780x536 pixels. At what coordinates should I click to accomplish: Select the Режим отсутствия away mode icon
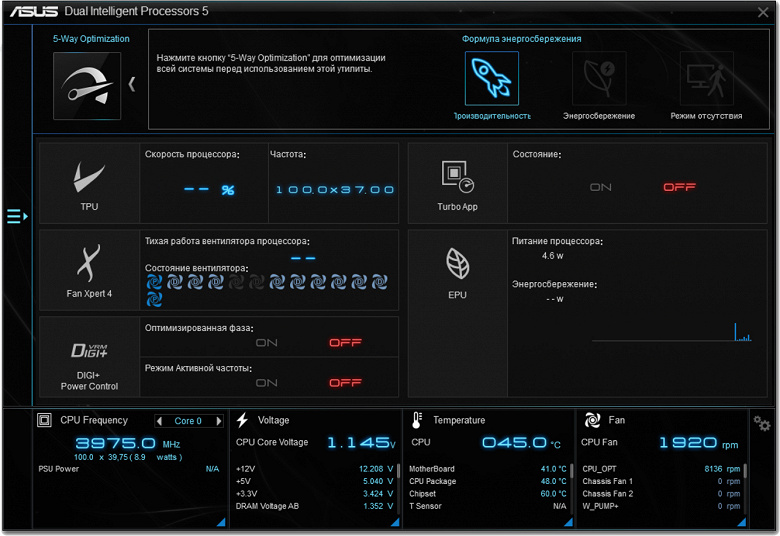[x=706, y=78]
